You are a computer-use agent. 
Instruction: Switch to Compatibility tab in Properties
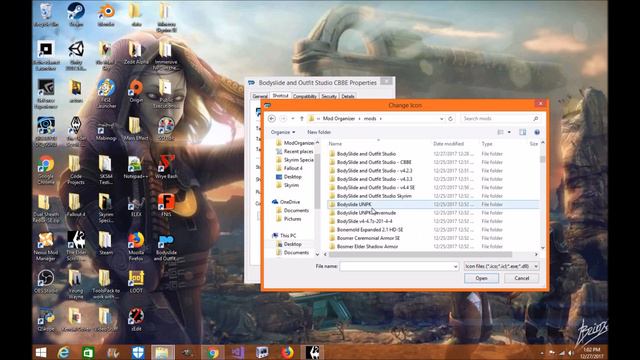pos(305,96)
